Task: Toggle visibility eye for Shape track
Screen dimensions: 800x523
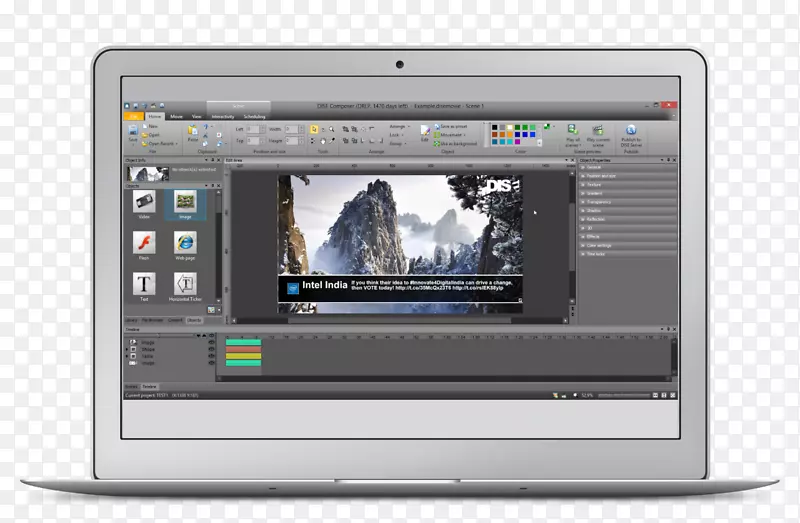Action: [211, 350]
